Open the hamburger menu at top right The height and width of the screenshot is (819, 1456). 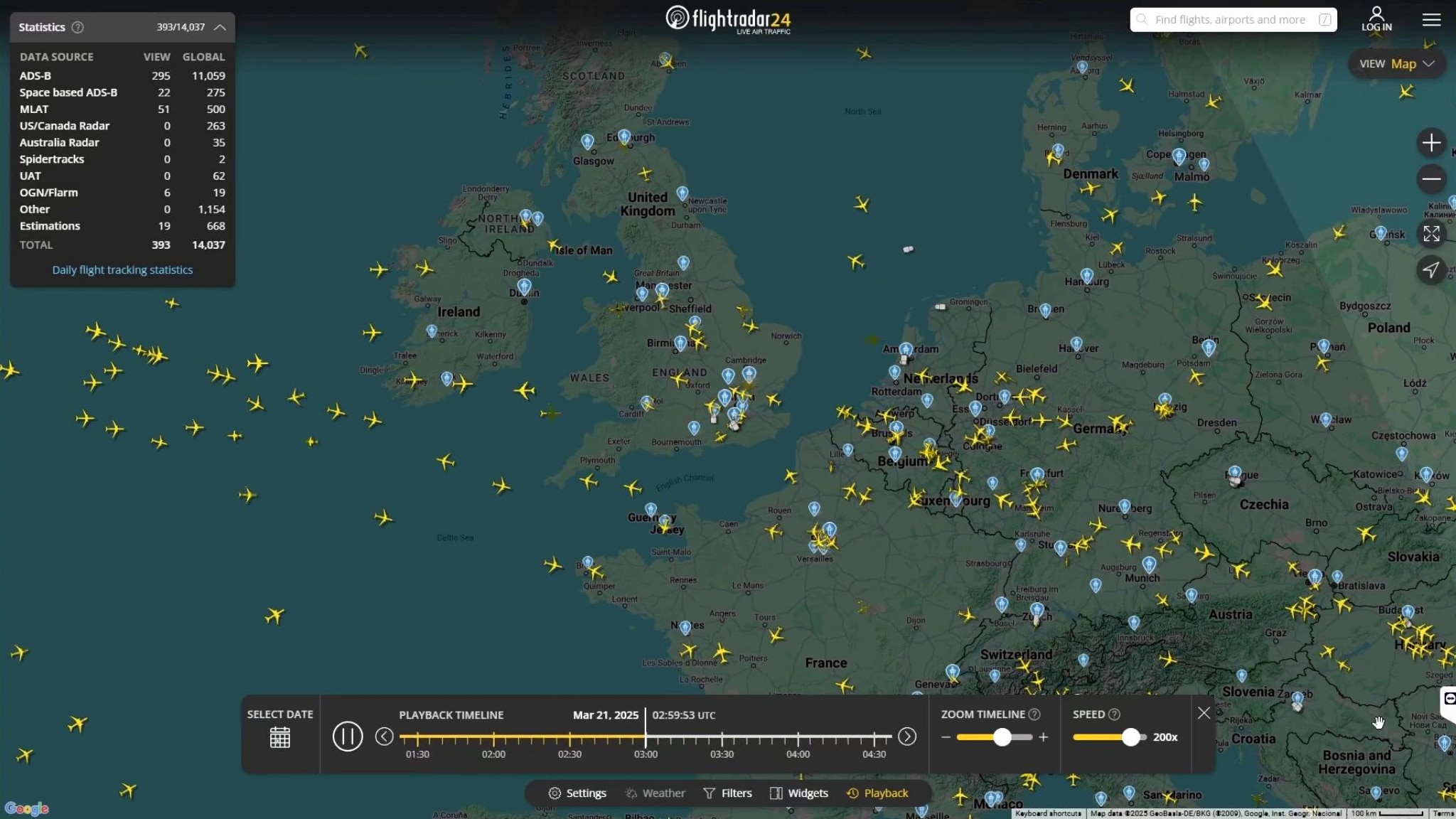point(1432,19)
